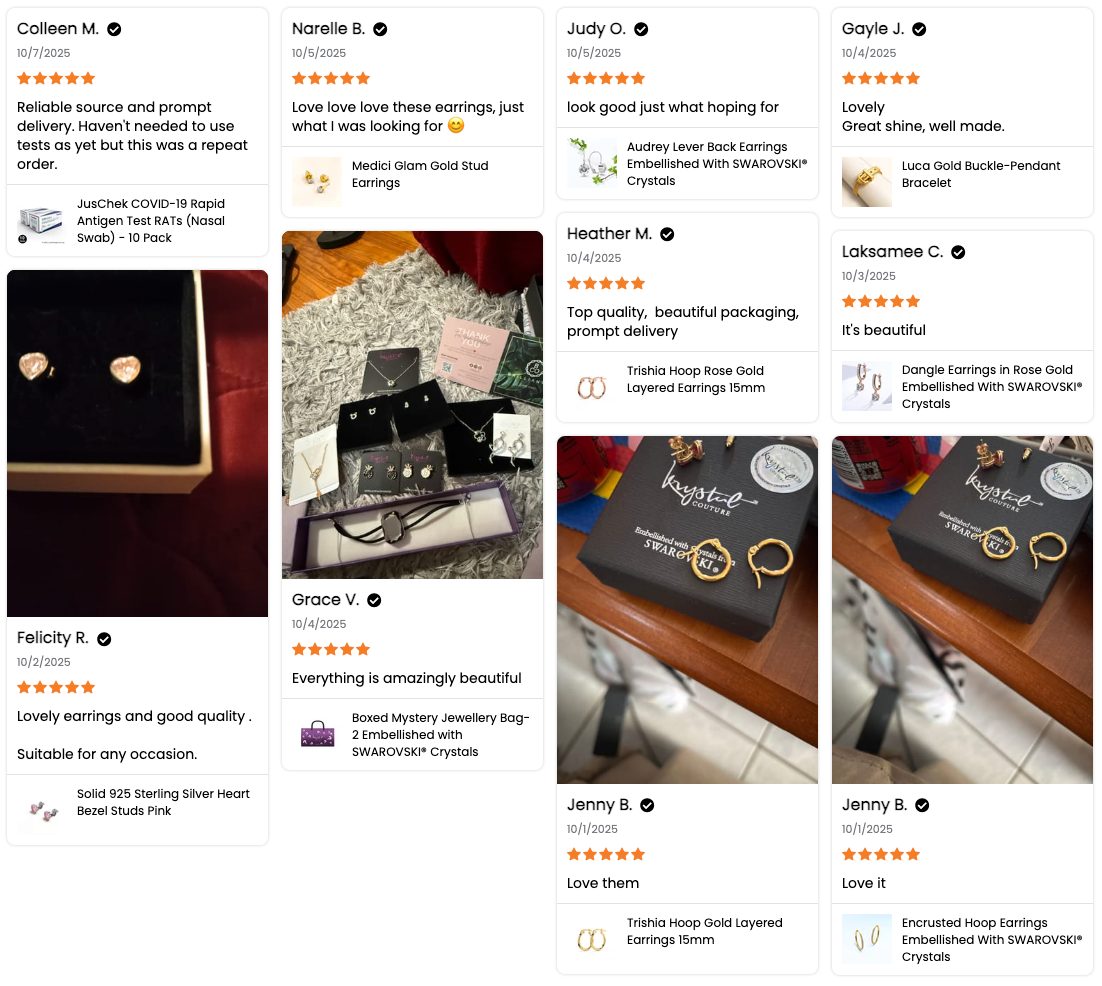Click the verified badge beside Colleen M.
The height and width of the screenshot is (986, 1102).
click(114, 29)
